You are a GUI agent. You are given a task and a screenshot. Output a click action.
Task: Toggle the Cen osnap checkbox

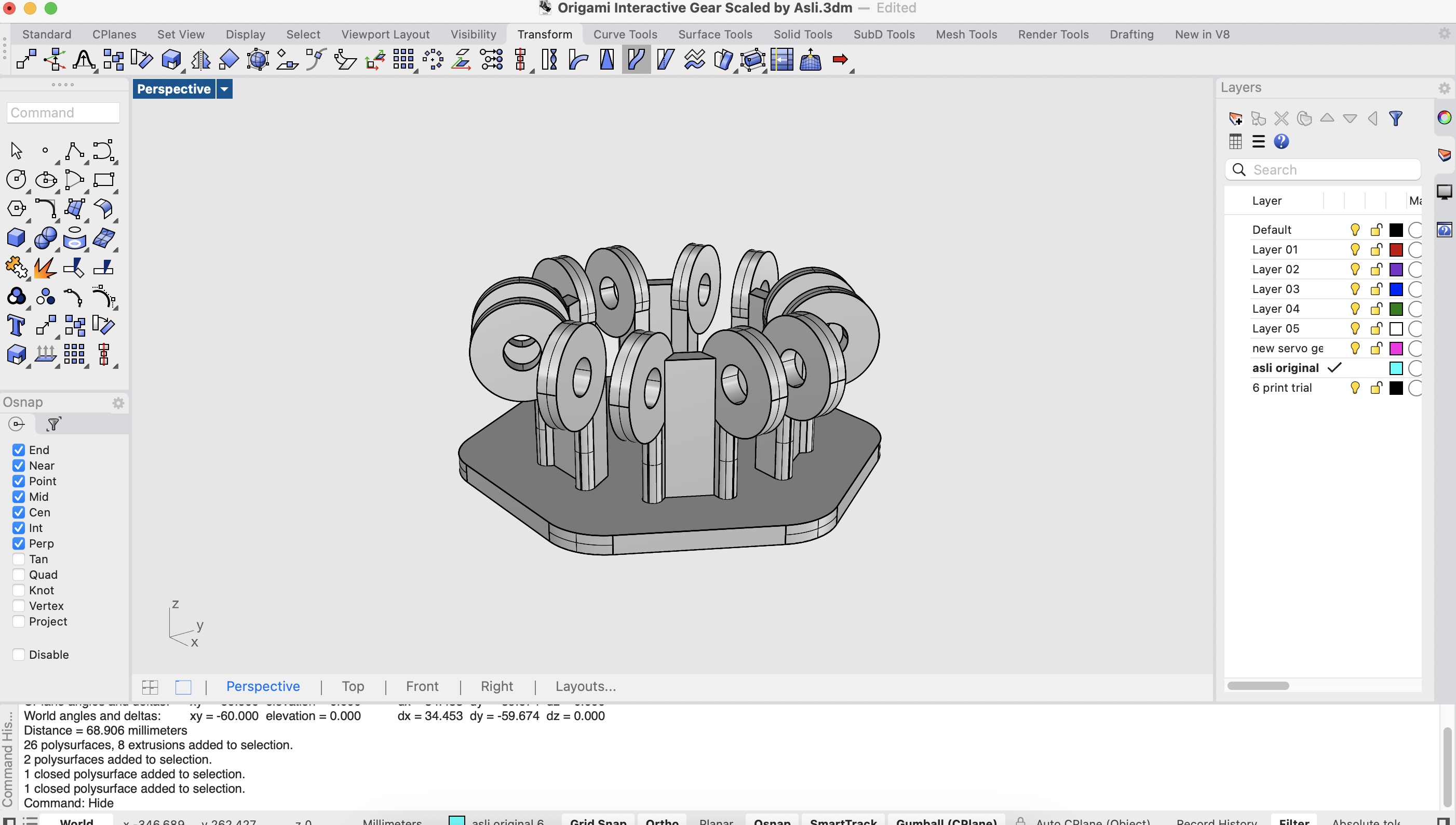(19, 512)
